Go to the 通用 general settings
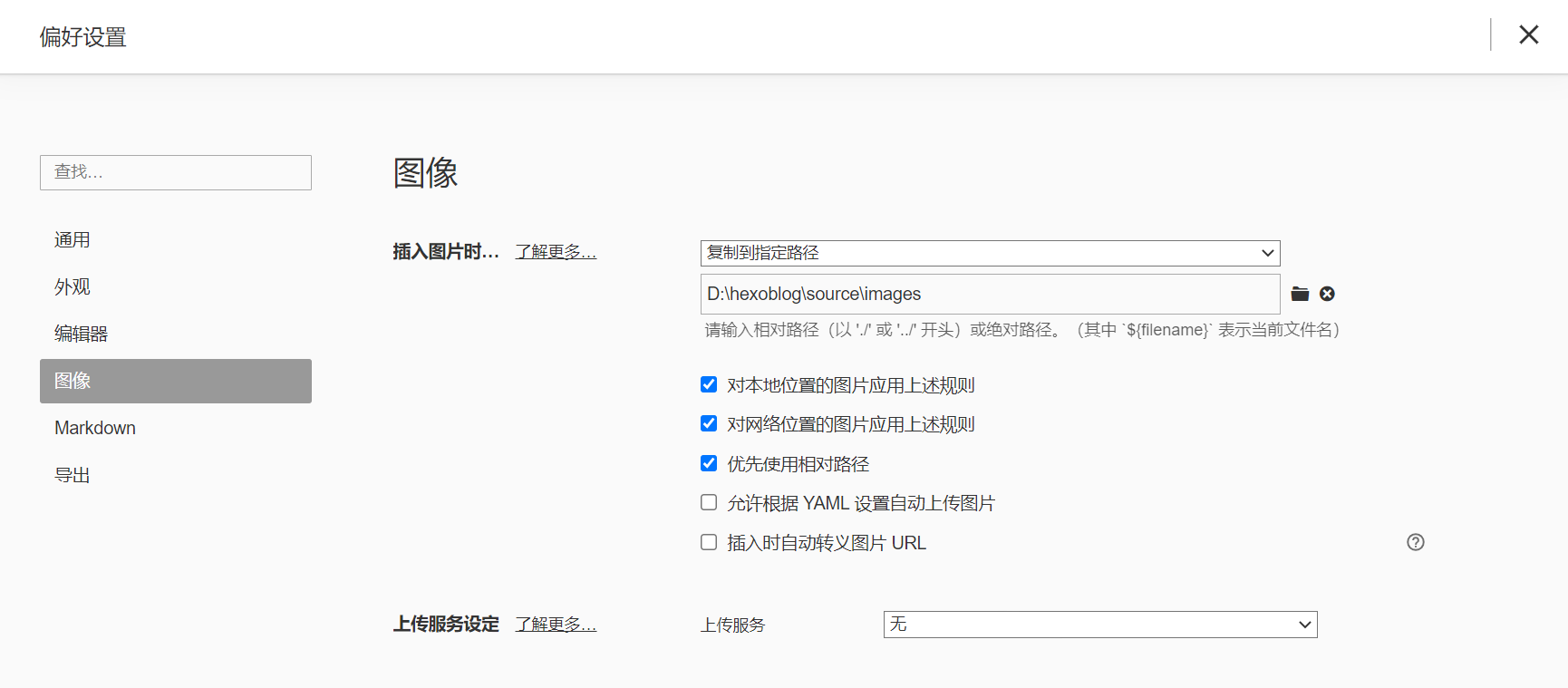Screen dimensions: 1568x688 click(x=73, y=240)
